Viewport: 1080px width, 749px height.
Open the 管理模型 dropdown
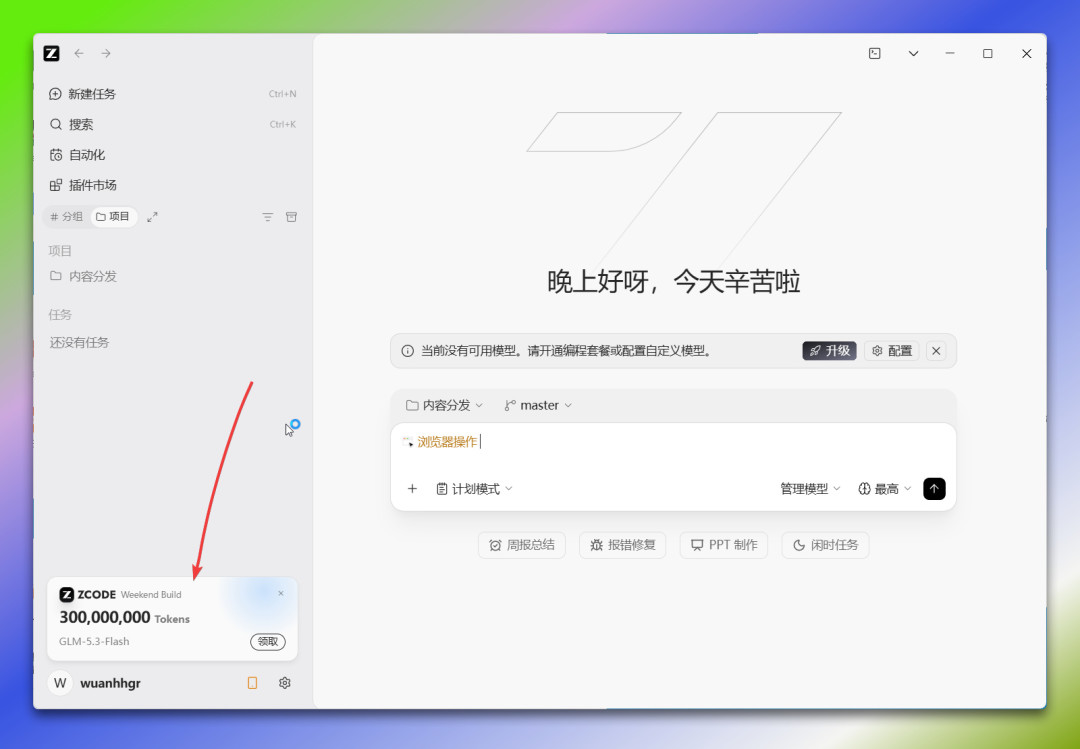(810, 489)
